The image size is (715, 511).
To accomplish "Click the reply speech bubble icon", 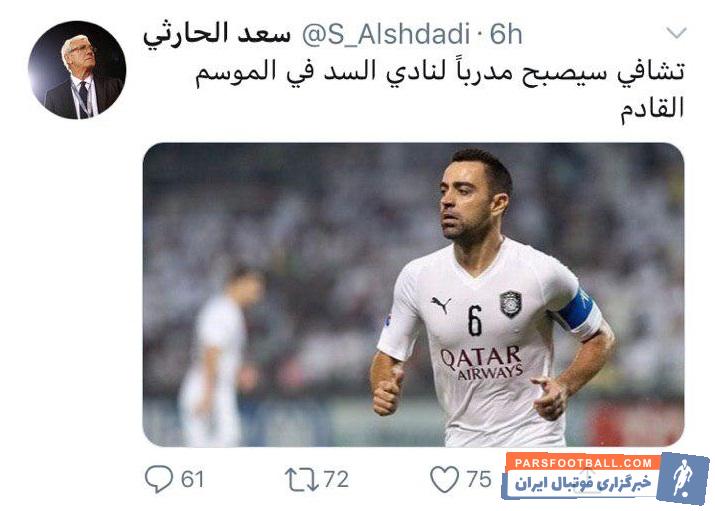I will 159,479.
